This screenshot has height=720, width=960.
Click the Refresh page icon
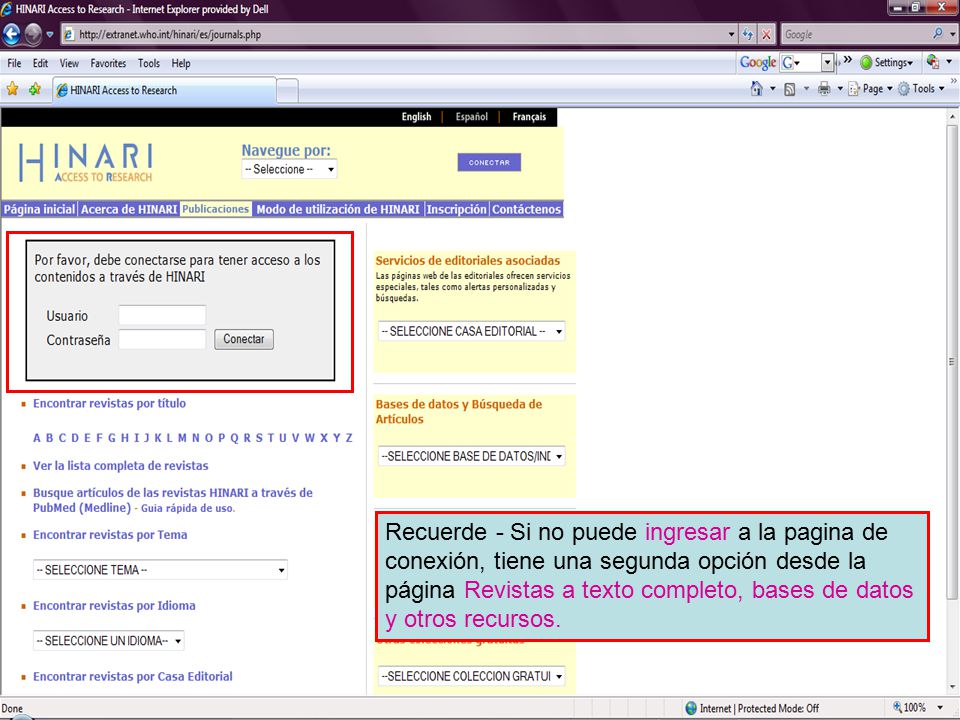[748, 34]
